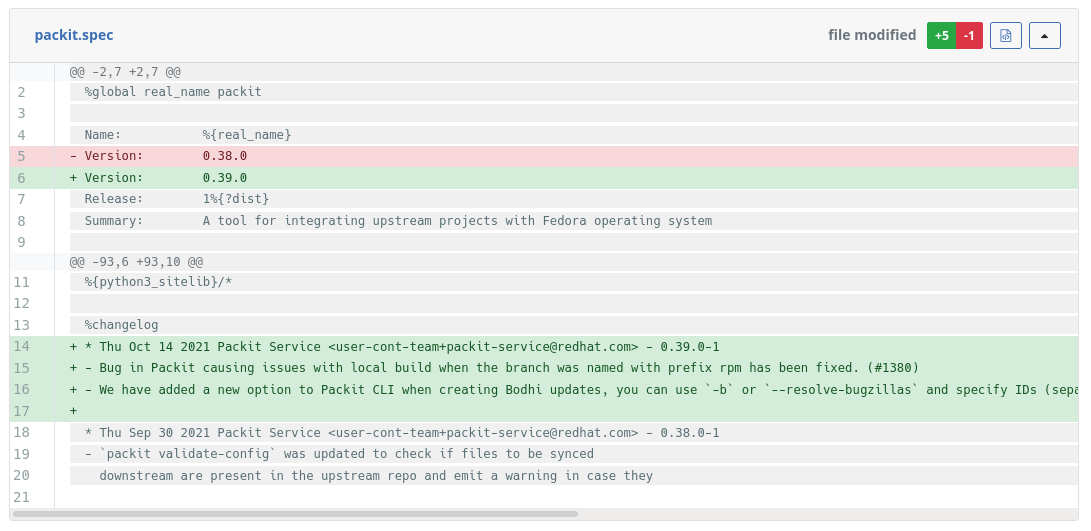The height and width of the screenshot is (531, 1091).
Task: Click the red -1 deletions badge
Action: tap(969, 35)
